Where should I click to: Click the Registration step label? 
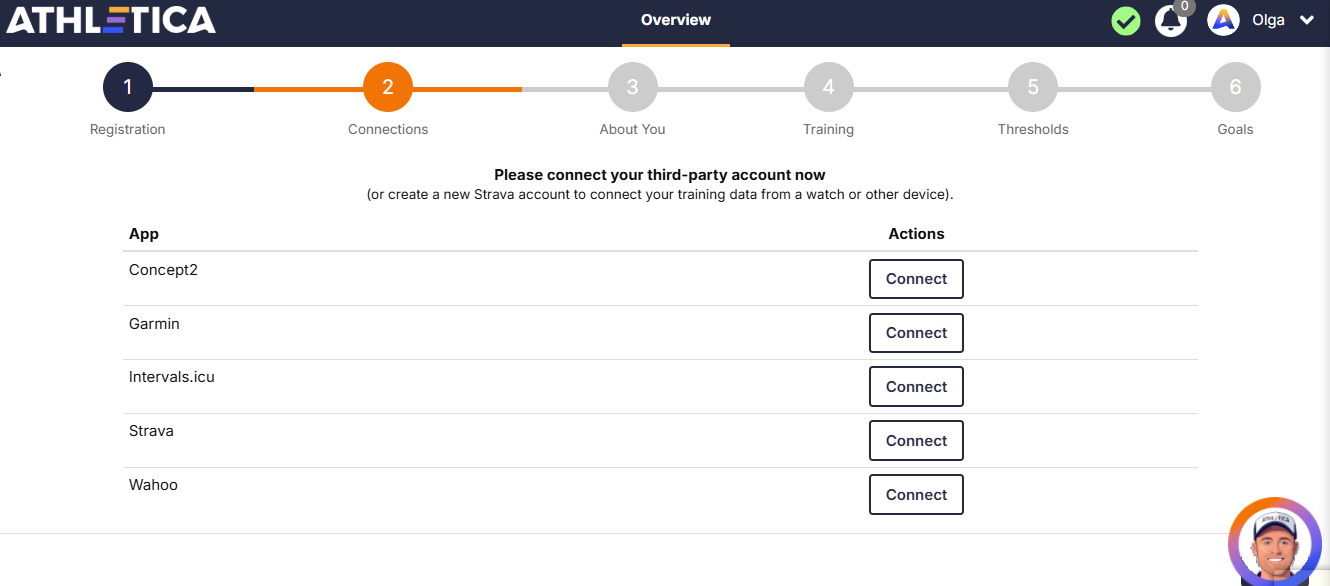[x=128, y=129]
